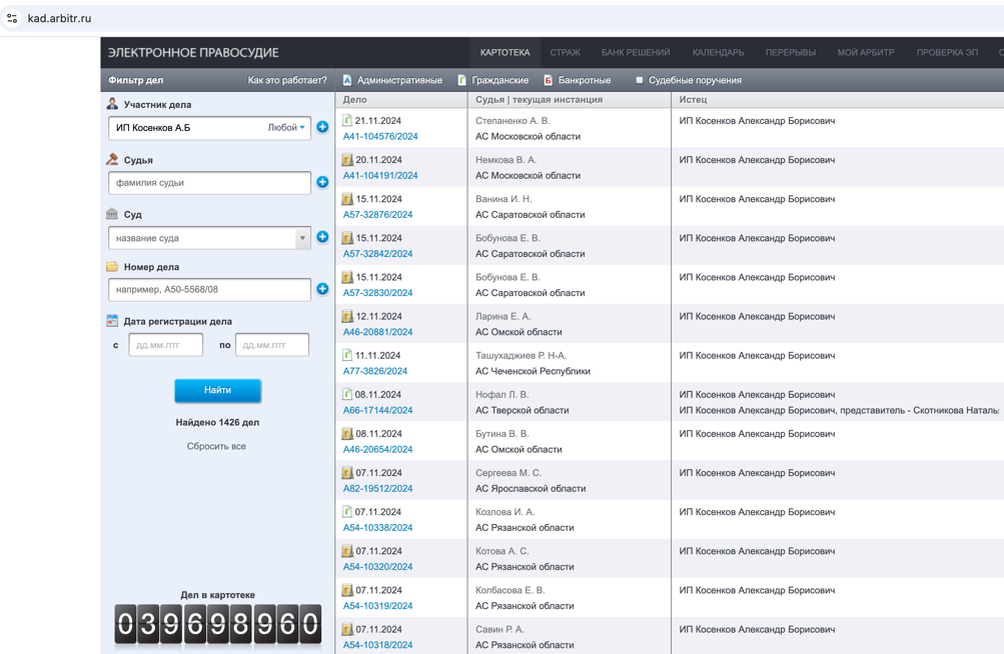Click plus icon next to court field
The width and height of the screenshot is (1004, 654).
(x=323, y=237)
